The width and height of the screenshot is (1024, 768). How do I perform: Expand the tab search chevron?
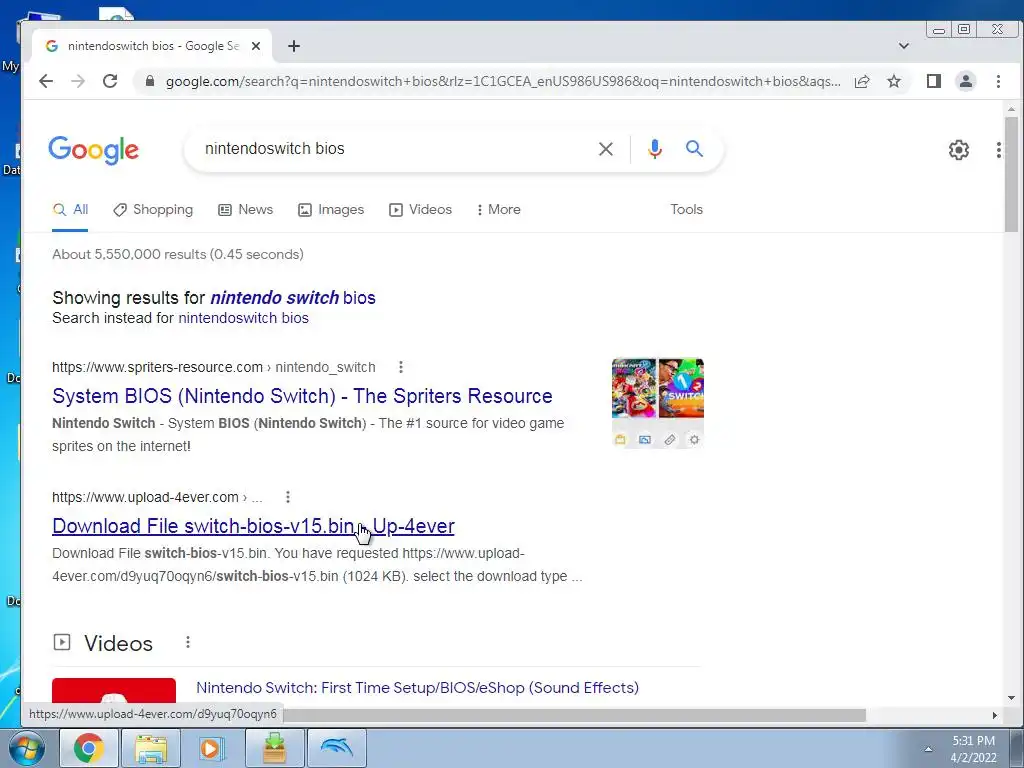pos(904,46)
